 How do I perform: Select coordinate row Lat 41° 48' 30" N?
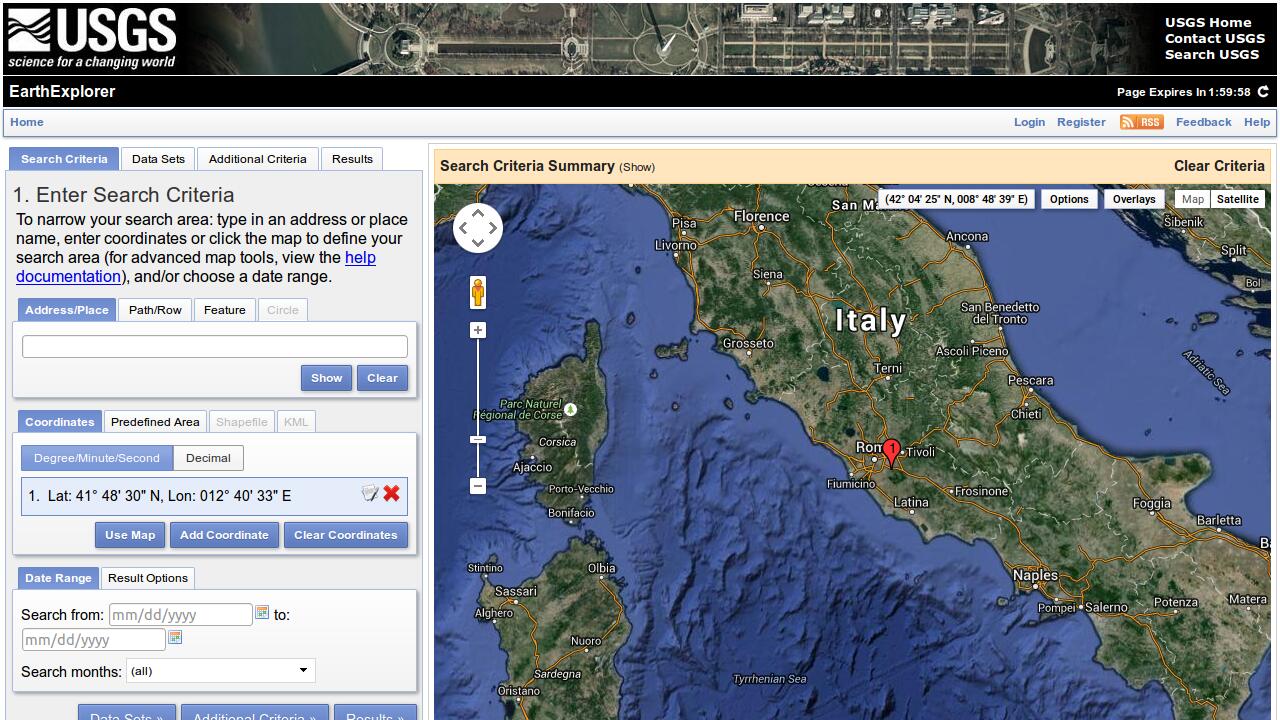pyautogui.click(x=214, y=496)
